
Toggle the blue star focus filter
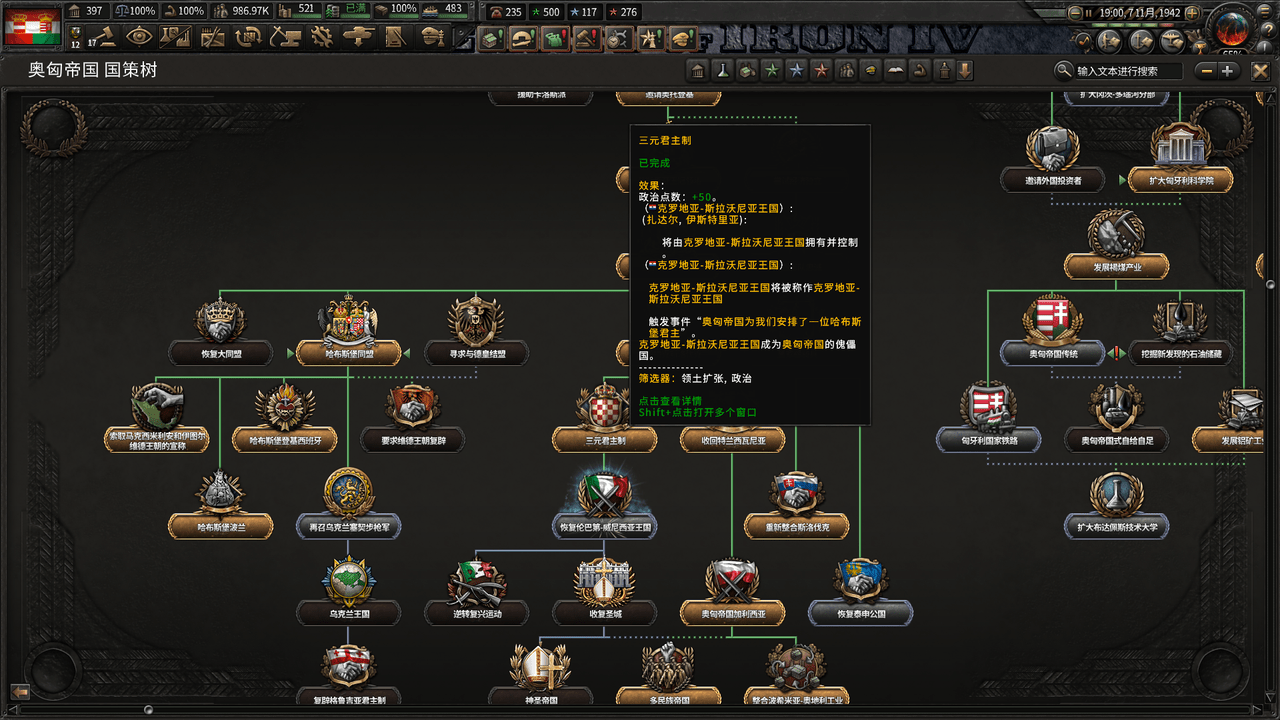point(796,70)
